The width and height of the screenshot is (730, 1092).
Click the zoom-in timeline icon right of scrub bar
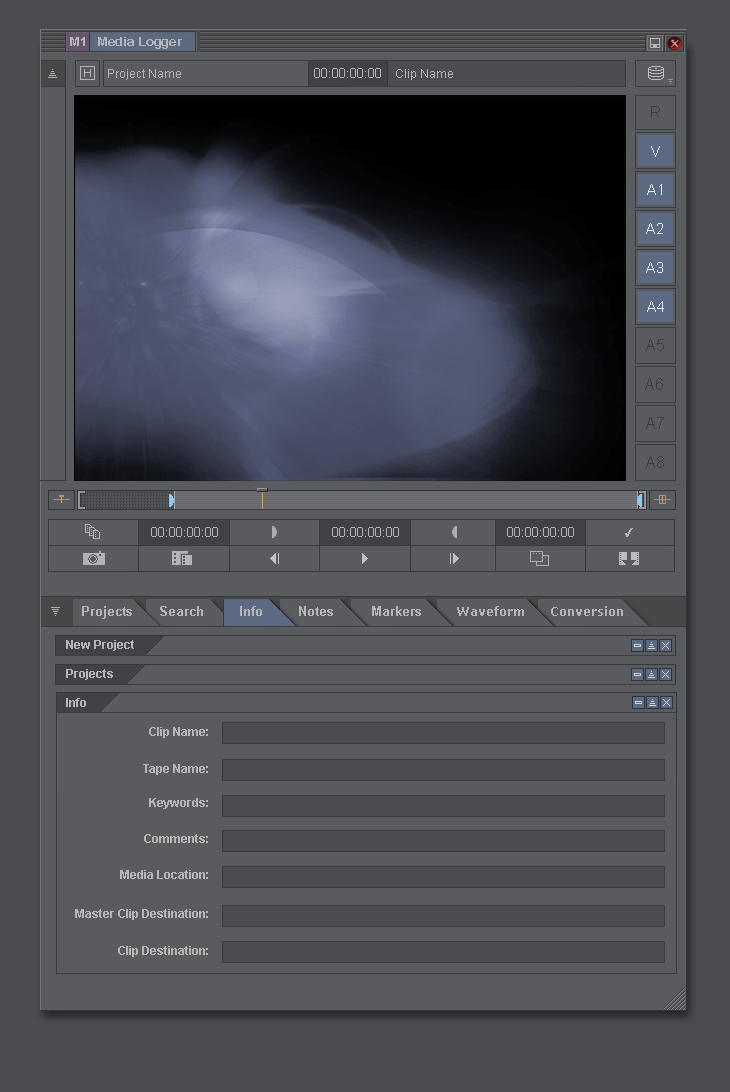click(x=662, y=499)
